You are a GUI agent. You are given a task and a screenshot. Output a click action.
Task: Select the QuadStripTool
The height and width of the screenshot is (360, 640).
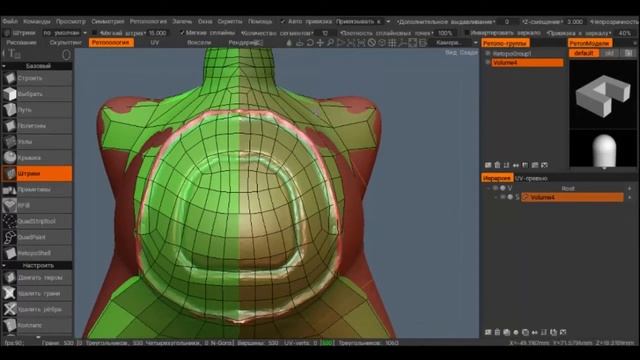click(x=37, y=221)
